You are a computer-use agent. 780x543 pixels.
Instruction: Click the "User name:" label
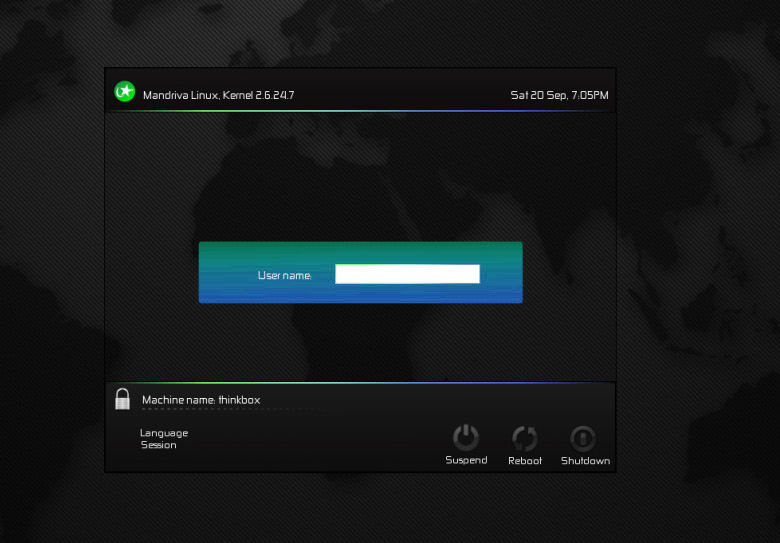(285, 275)
